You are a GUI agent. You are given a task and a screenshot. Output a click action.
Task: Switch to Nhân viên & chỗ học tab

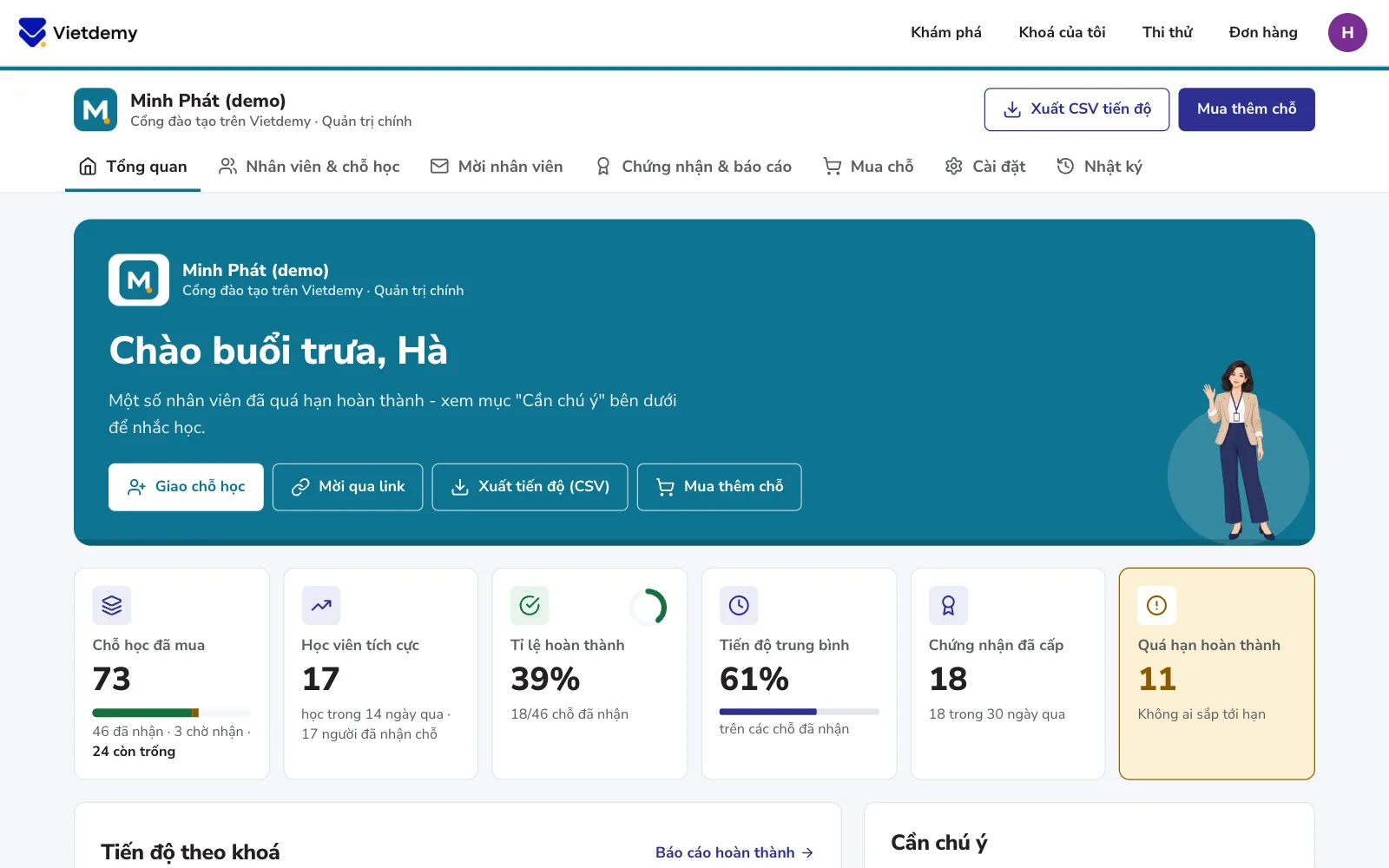tap(309, 166)
